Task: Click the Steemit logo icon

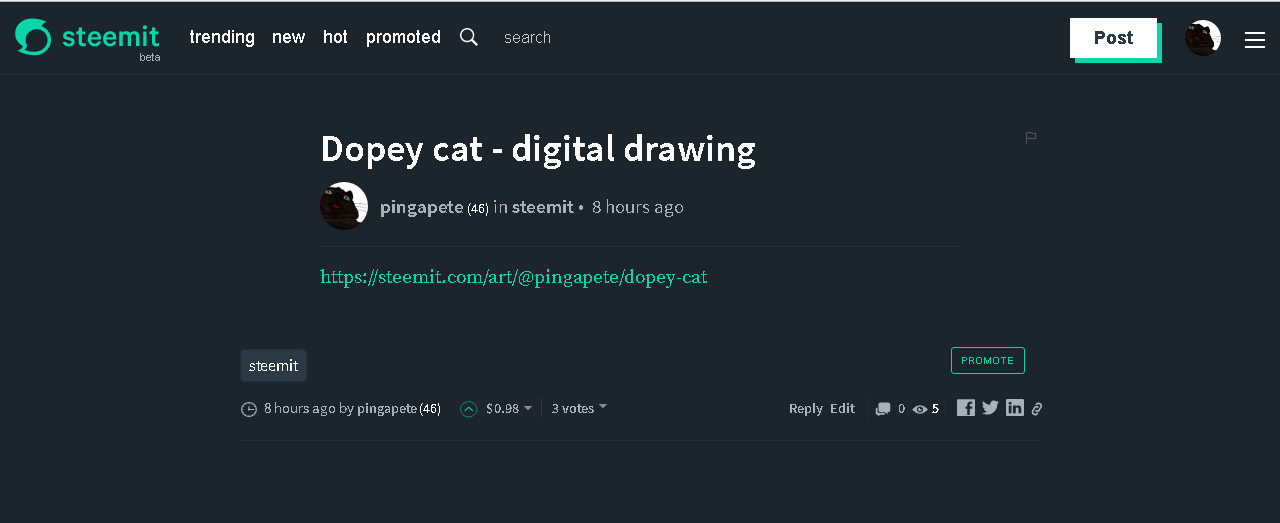Action: click(33, 37)
